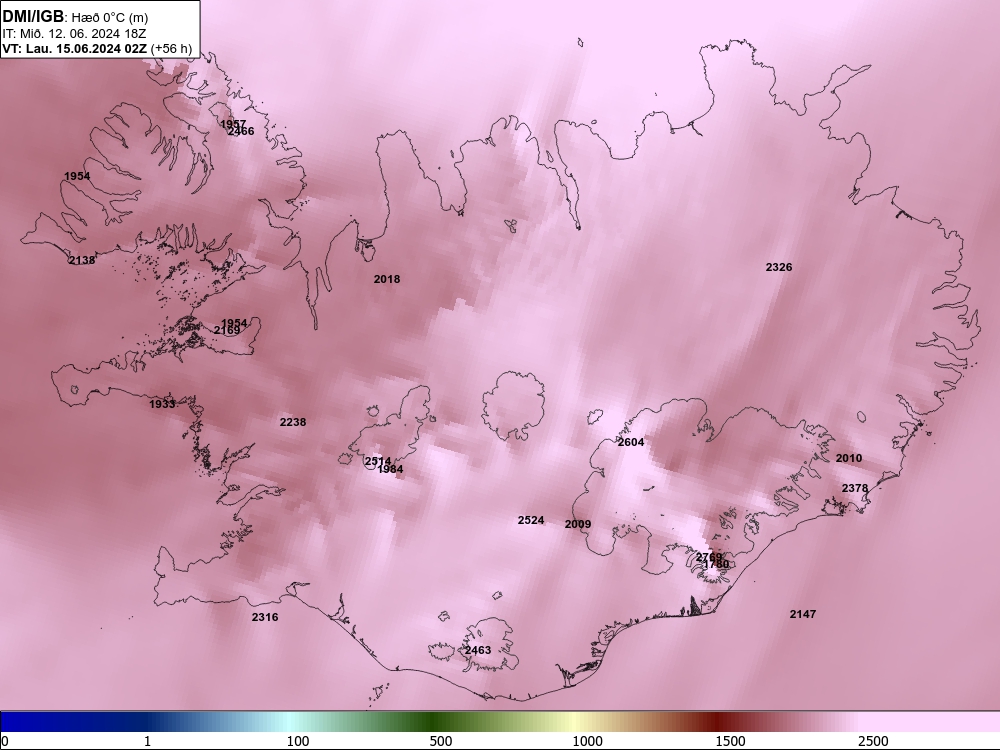1000x750 pixels.
Task: Click the value 2138 on the map
Action: [x=82, y=260]
